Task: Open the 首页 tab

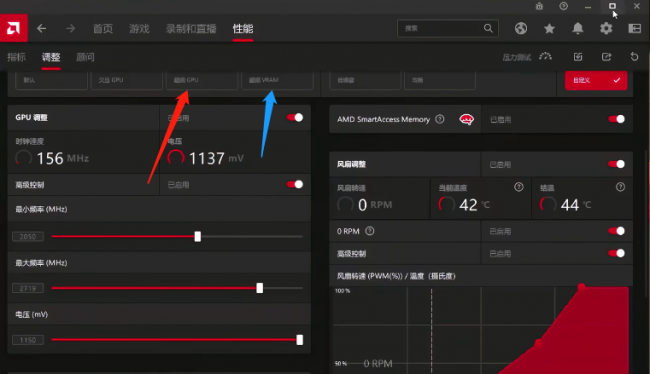Action: 102,29
